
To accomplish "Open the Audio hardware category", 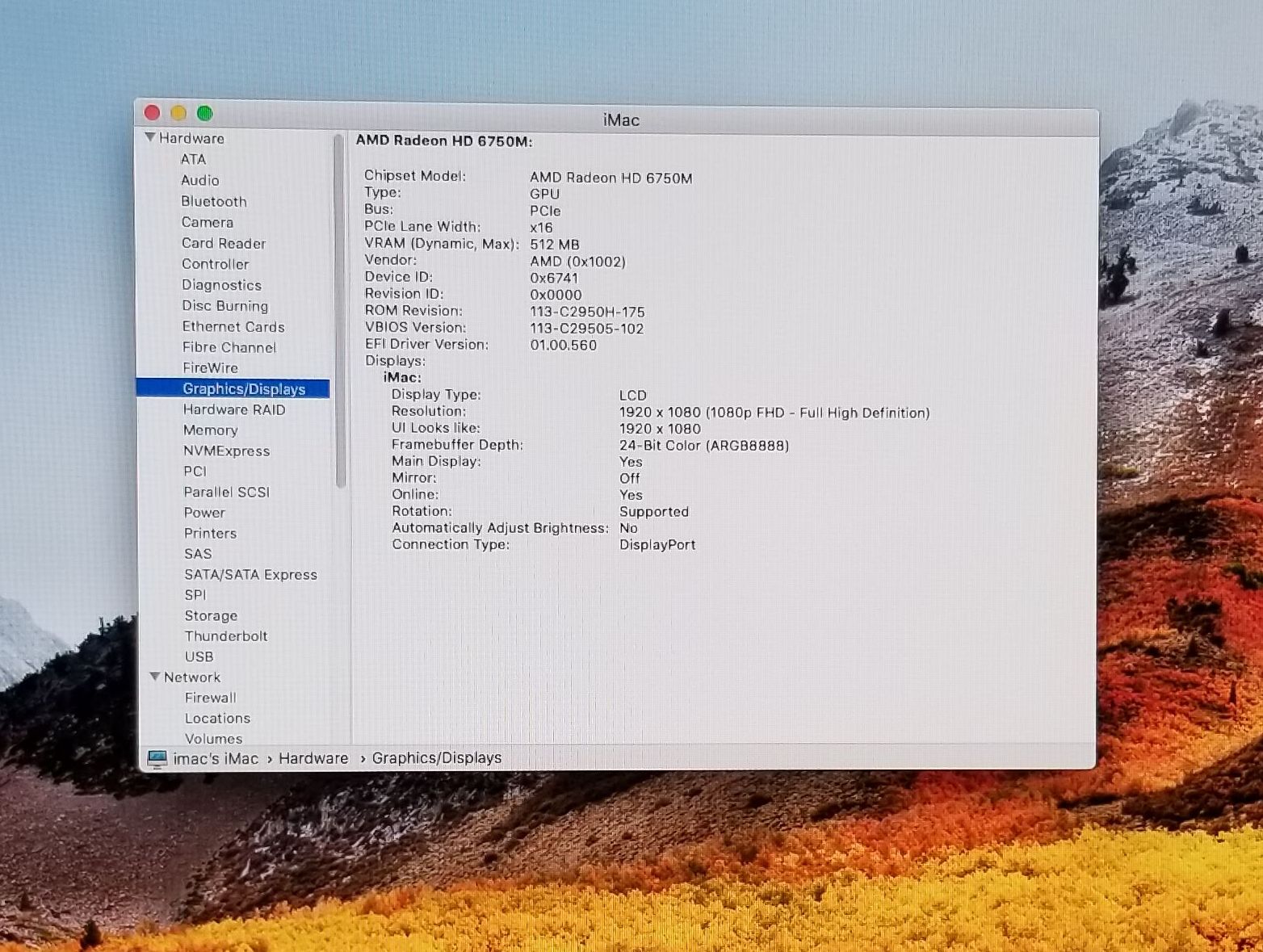I will click(199, 180).
